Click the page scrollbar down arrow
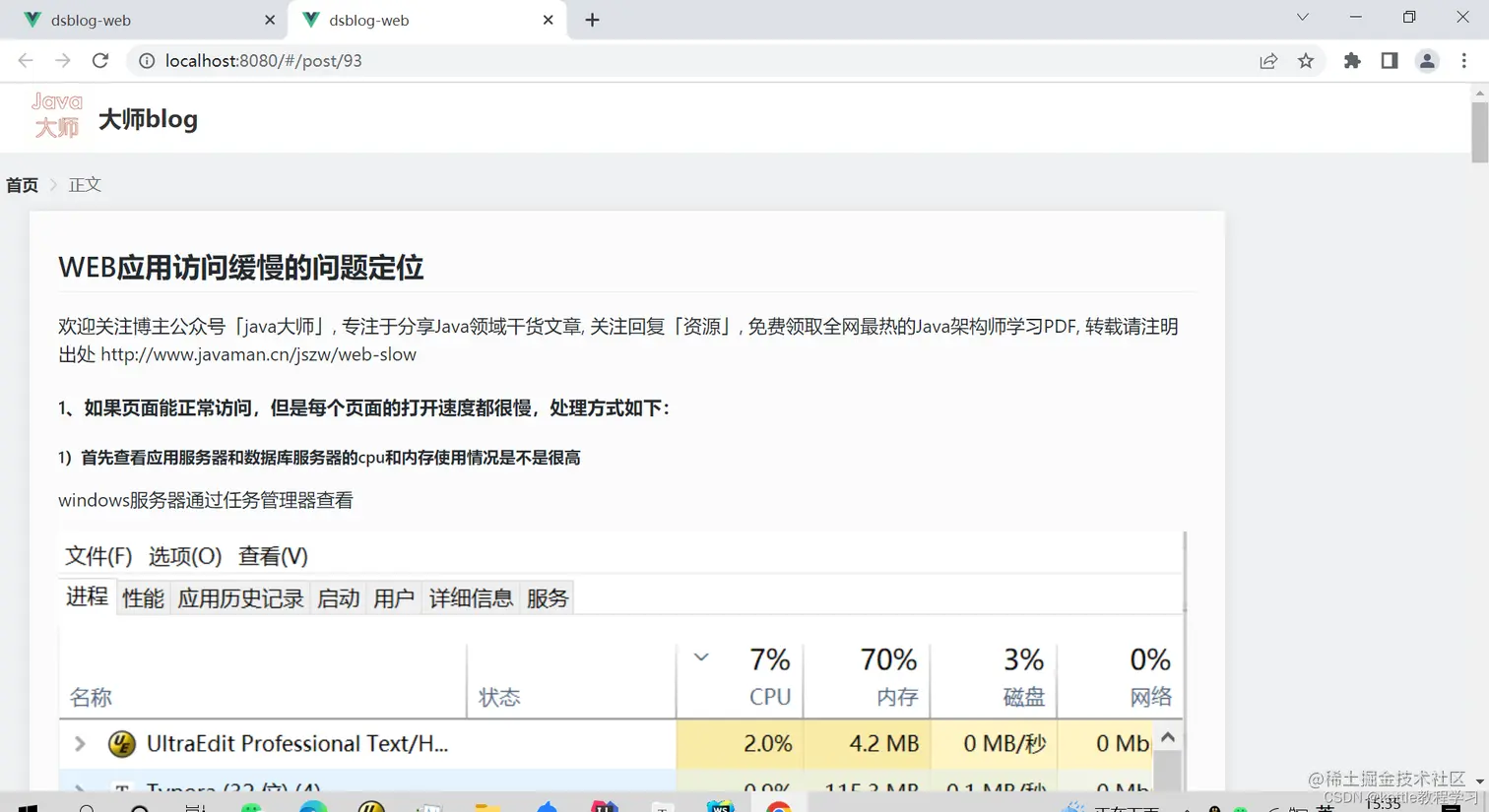Screen dimensions: 1489x812 click(1480, 782)
